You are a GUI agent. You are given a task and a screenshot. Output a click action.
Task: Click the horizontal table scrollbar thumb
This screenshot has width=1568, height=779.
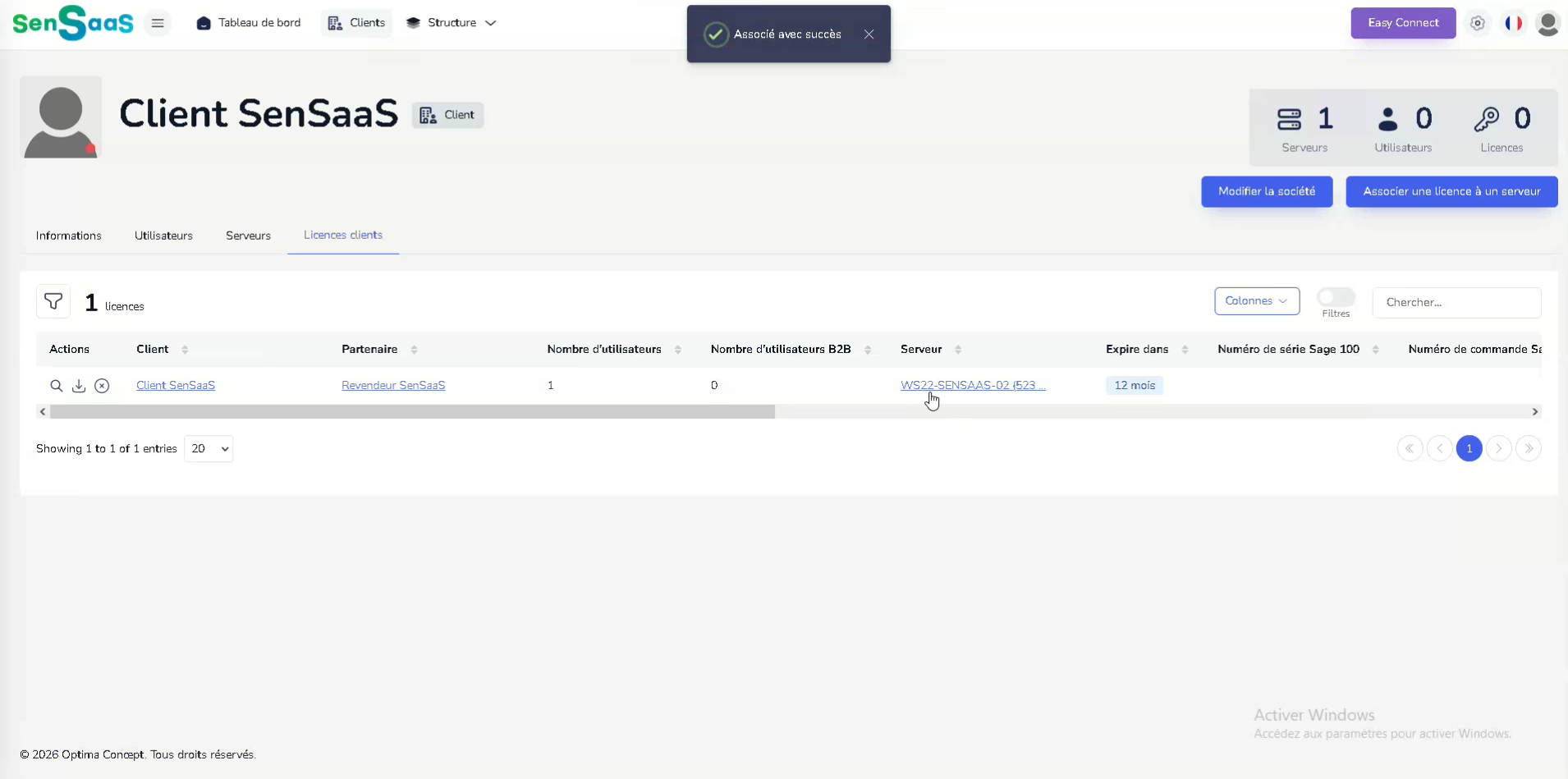pos(412,412)
